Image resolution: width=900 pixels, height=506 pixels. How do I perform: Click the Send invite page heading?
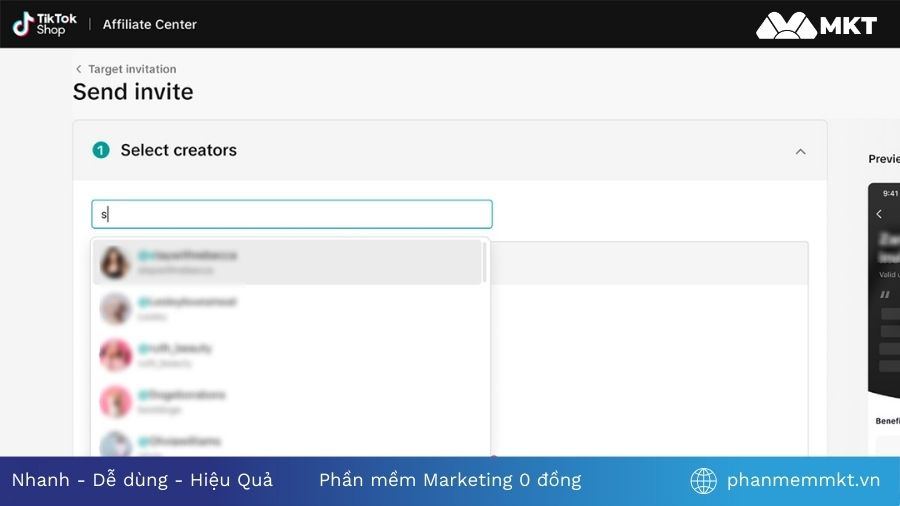click(133, 92)
